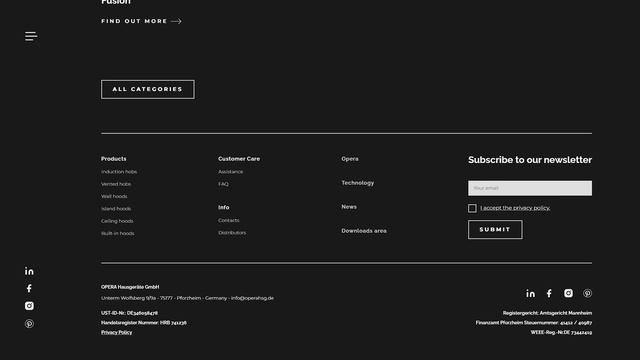Open the Ceiling hoods page
Viewport: 640px width, 360px height.
pyautogui.click(x=117, y=221)
